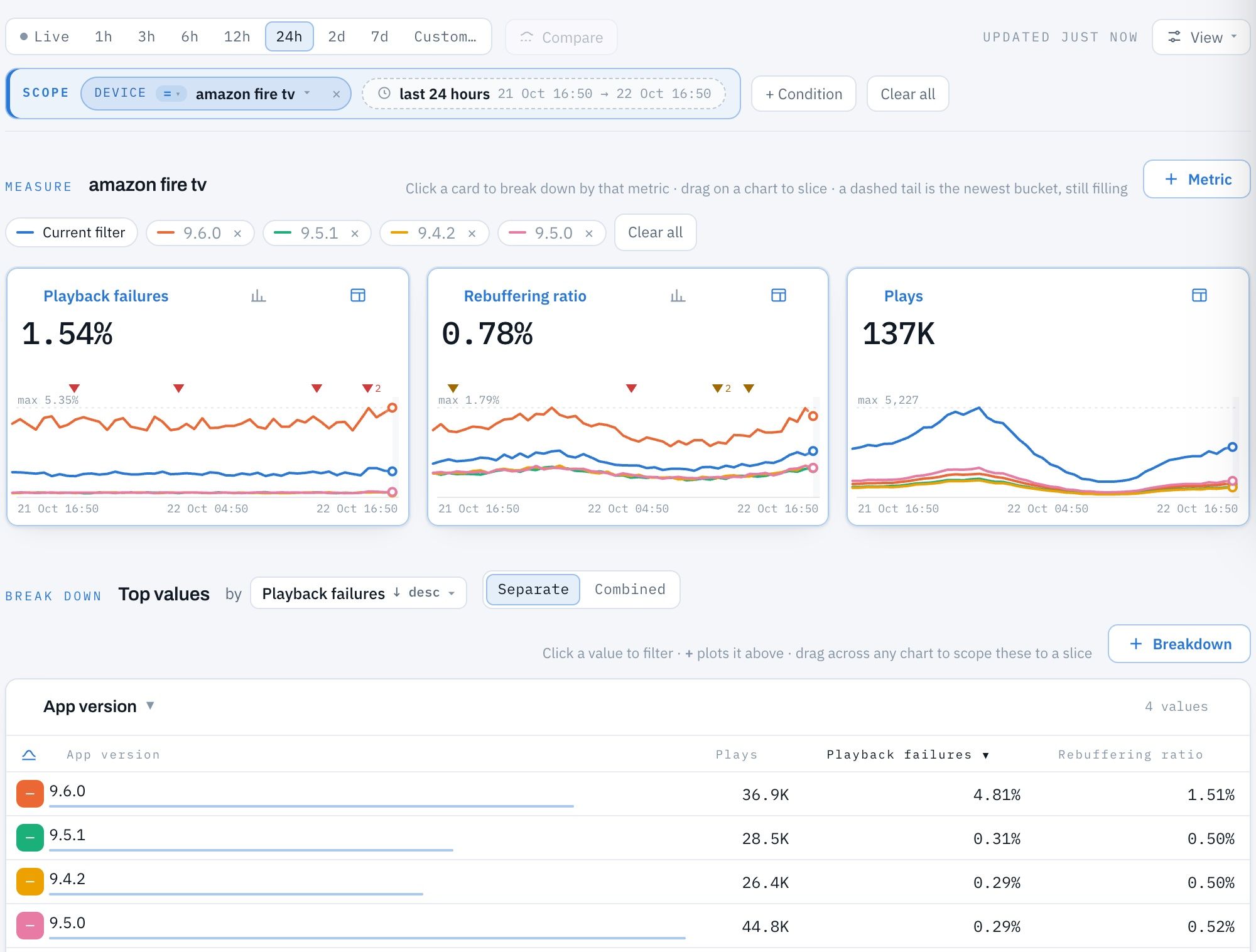
Task: Unplot 9.5.1 using its green minus swatch
Action: pos(30,838)
